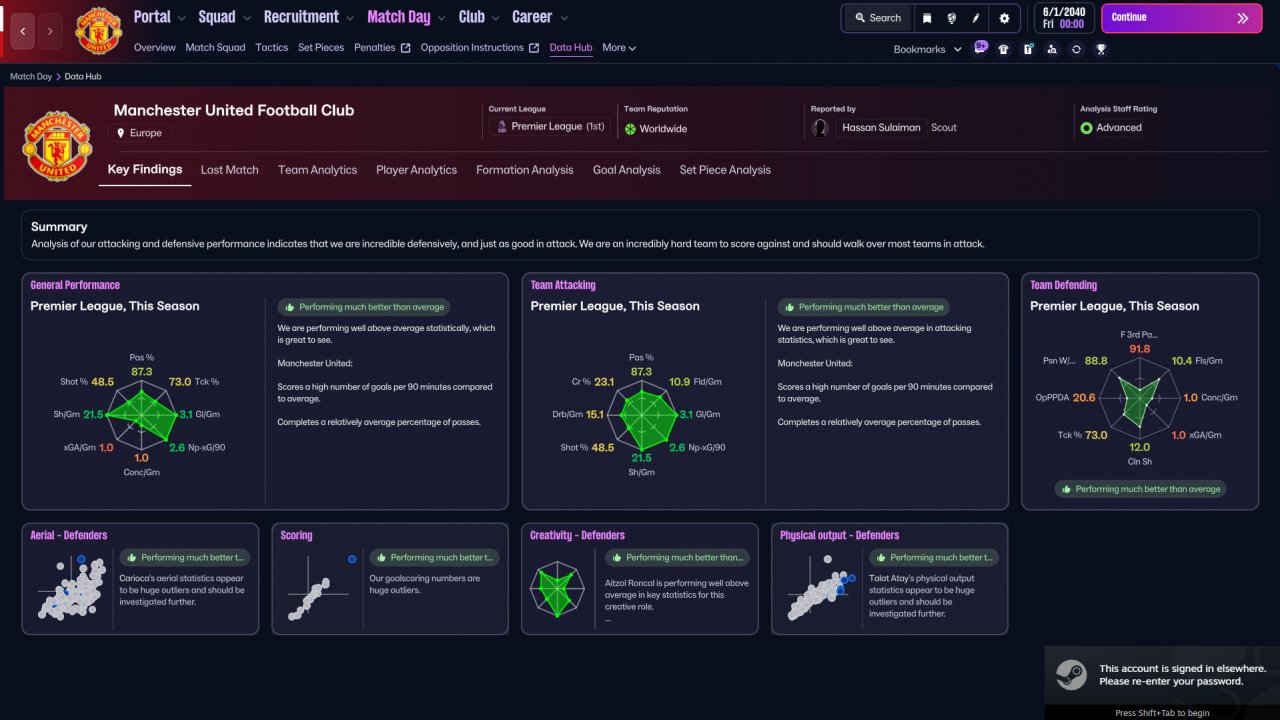Open the messages icon with 9+ badge

[x=981, y=48]
